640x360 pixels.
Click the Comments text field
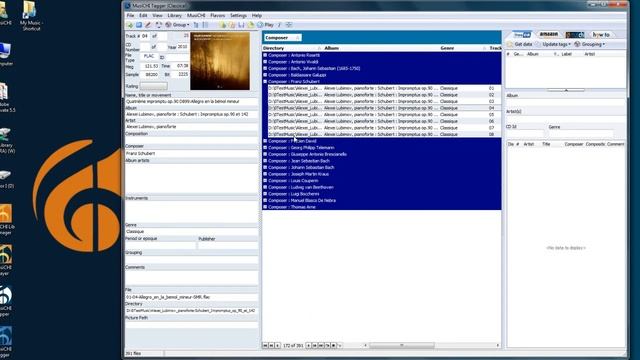point(191,278)
